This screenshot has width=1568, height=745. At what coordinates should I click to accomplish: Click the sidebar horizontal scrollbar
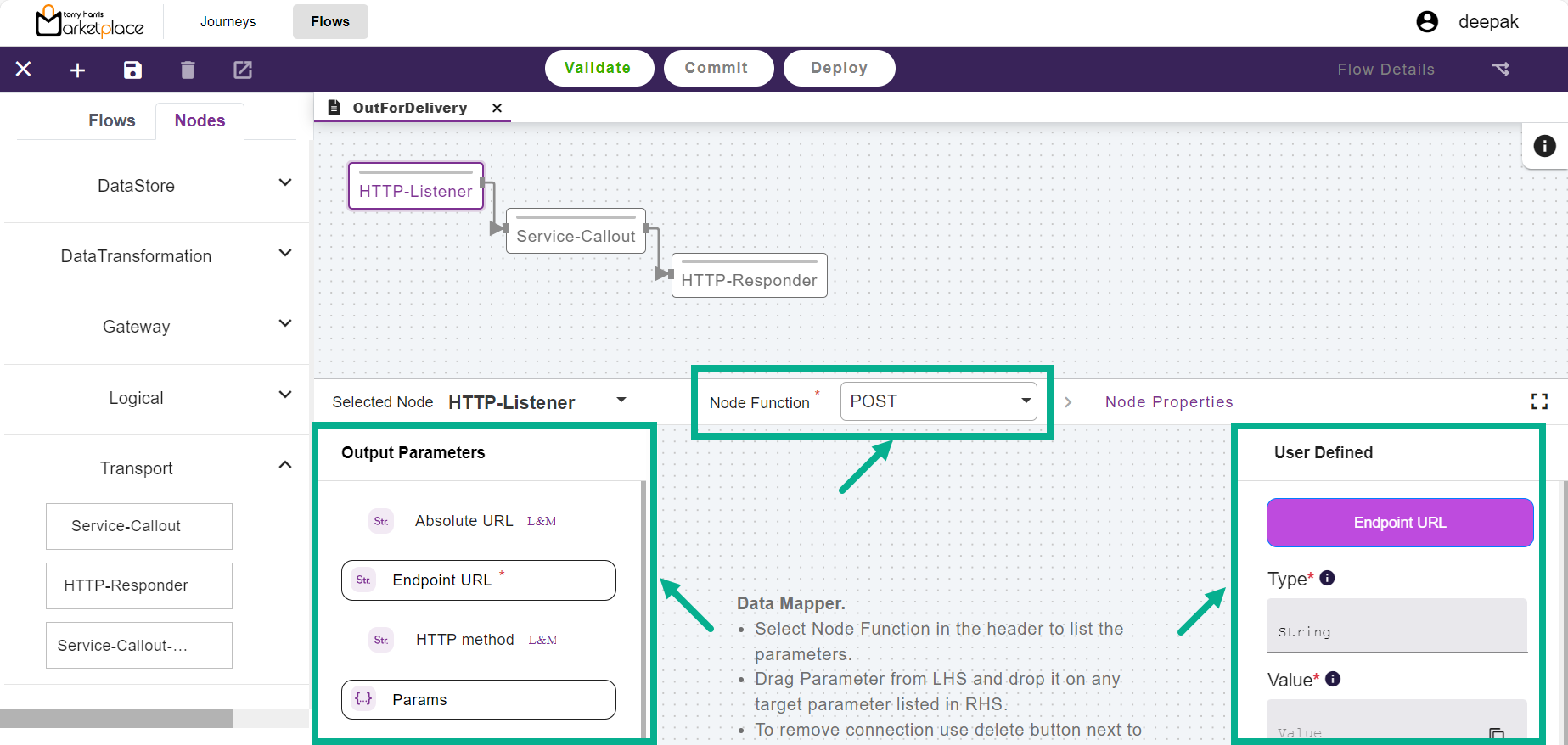click(x=117, y=718)
